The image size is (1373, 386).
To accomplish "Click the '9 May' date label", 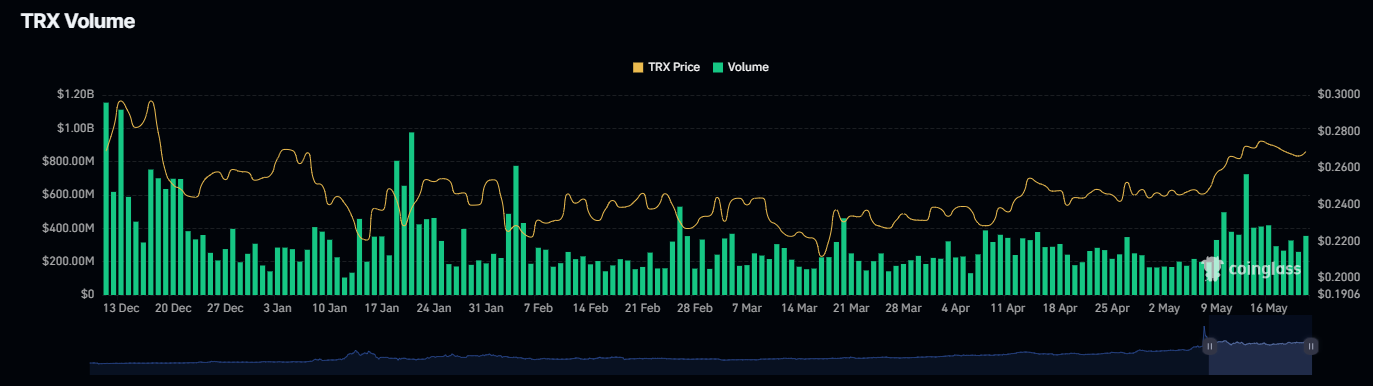I will tap(1215, 309).
